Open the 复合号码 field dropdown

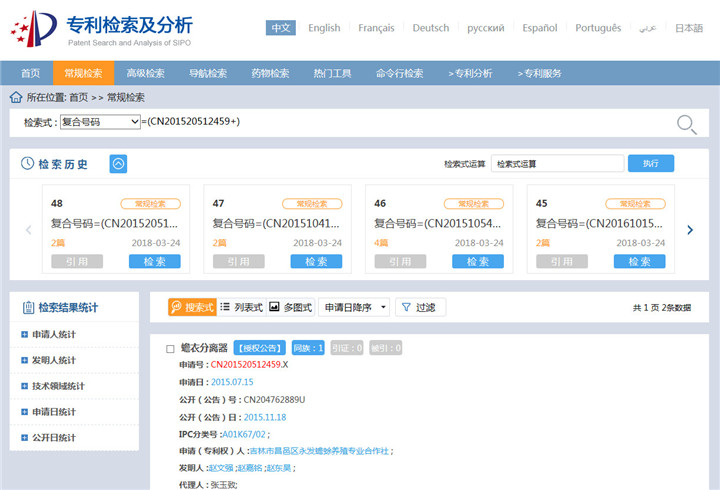click(100, 122)
